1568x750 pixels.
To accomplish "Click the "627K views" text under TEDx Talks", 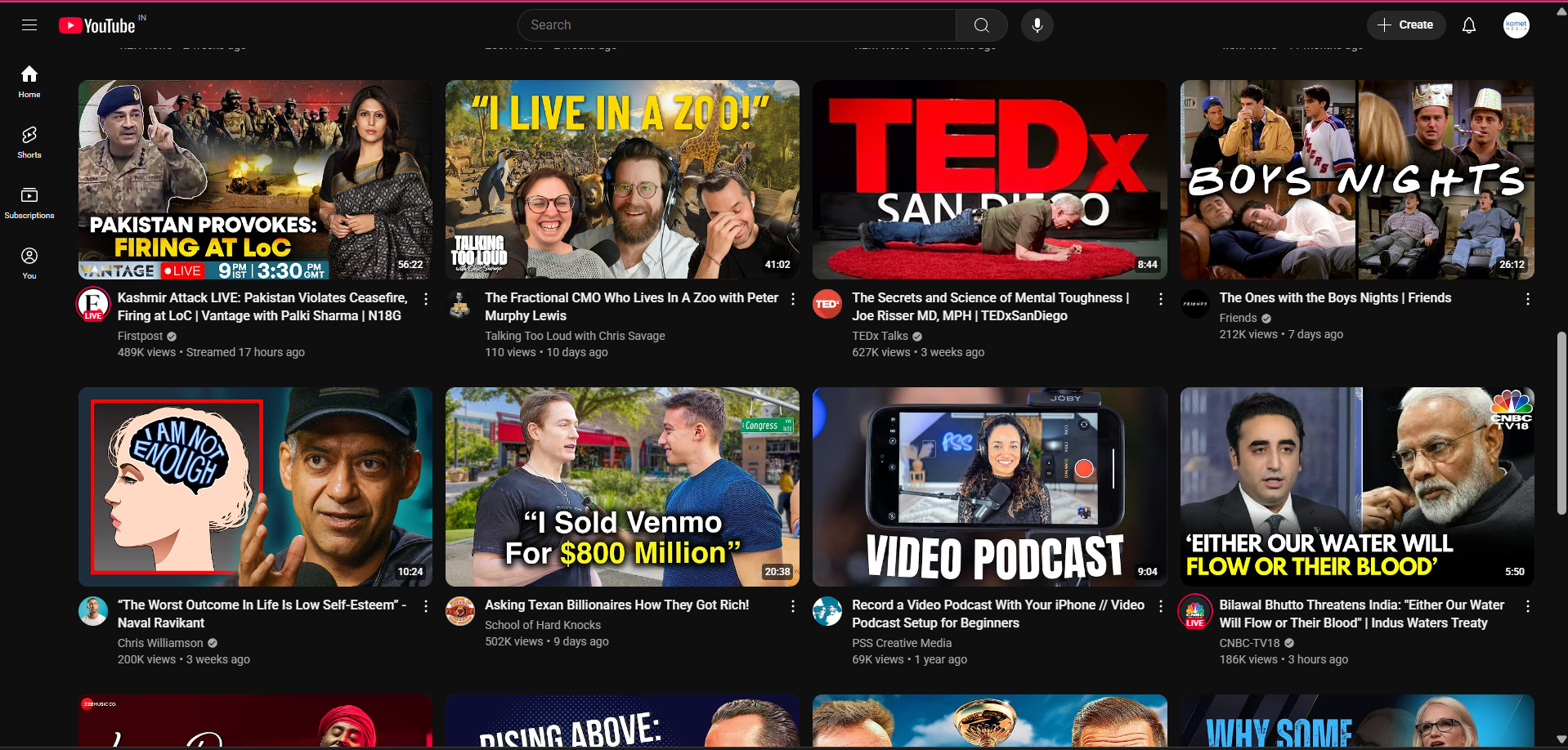I will pyautogui.click(x=881, y=352).
